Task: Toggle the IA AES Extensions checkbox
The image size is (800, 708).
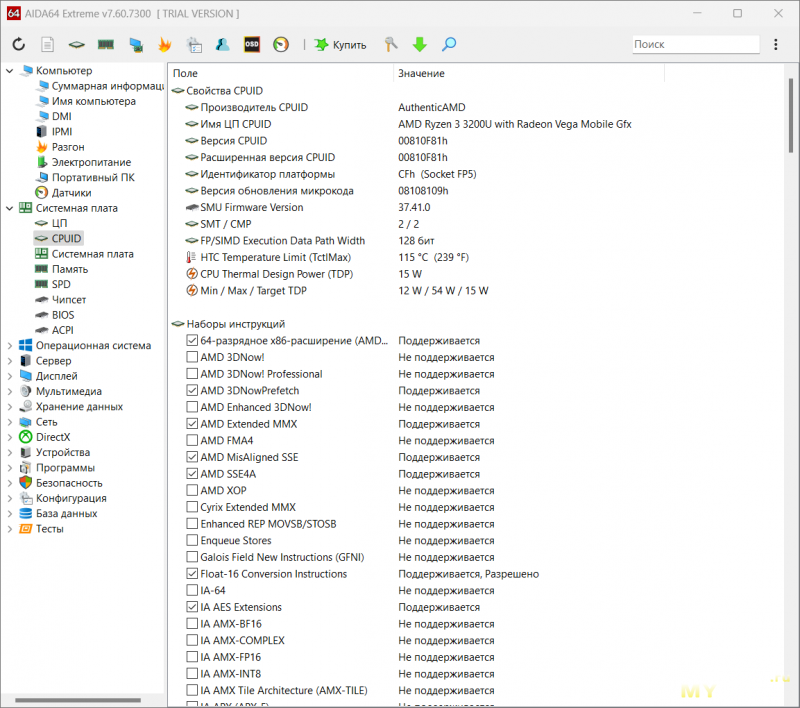Action: click(x=192, y=607)
